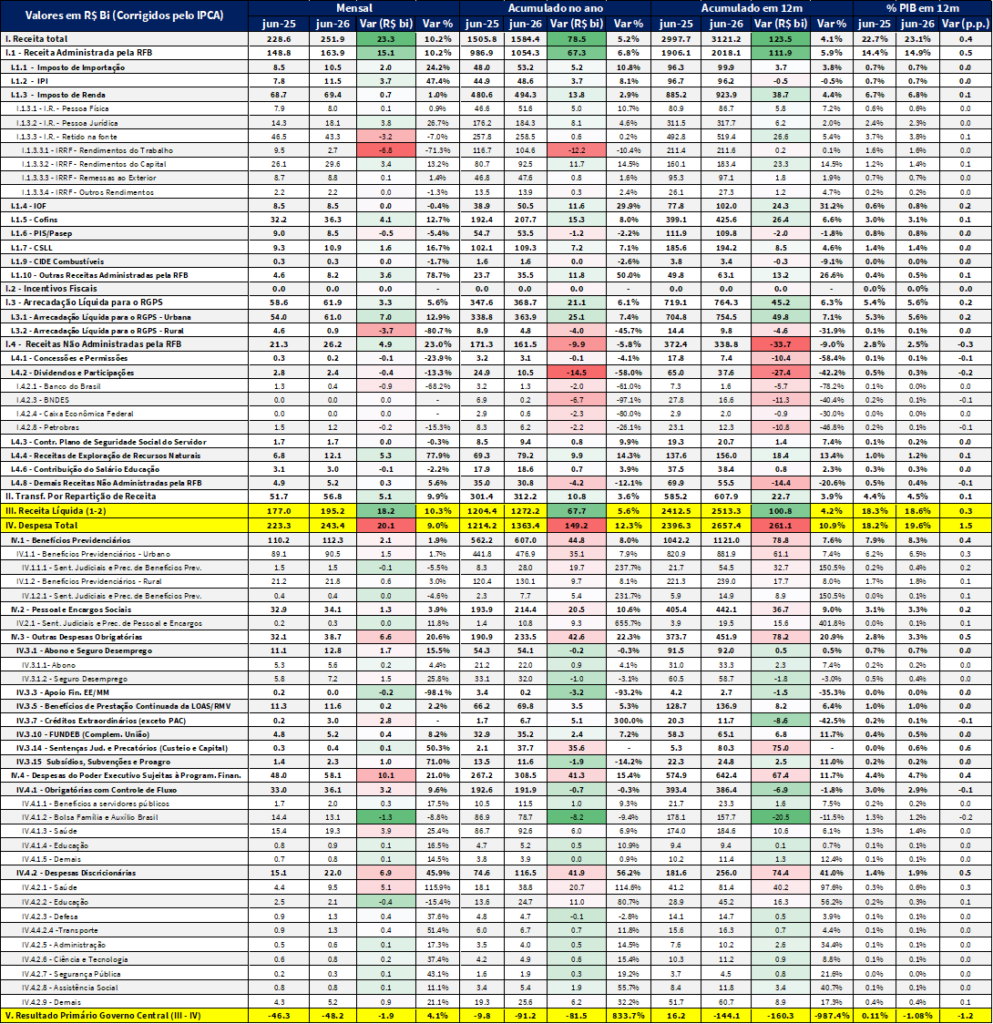Select the 'Acumulado em 12m' group header

(751, 8)
